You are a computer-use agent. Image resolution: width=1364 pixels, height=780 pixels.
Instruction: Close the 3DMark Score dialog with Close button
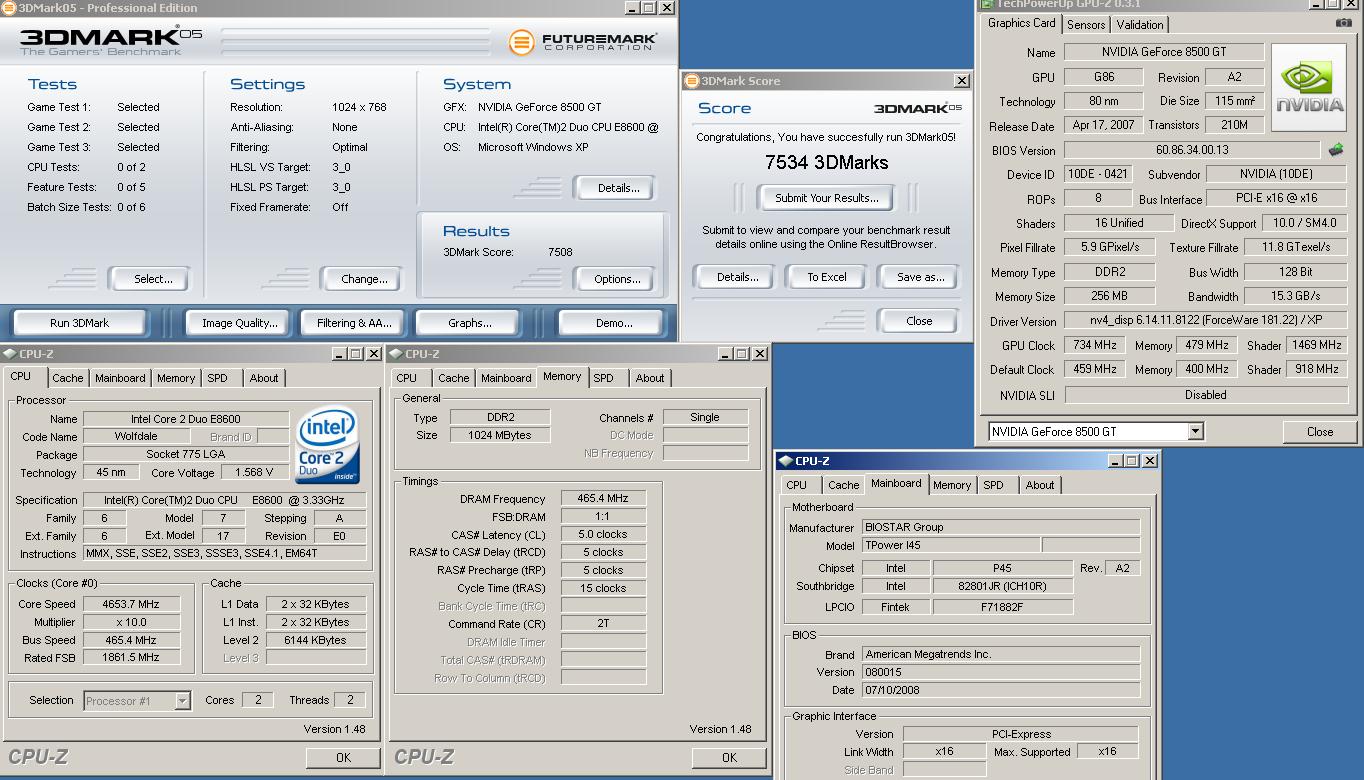tap(919, 321)
